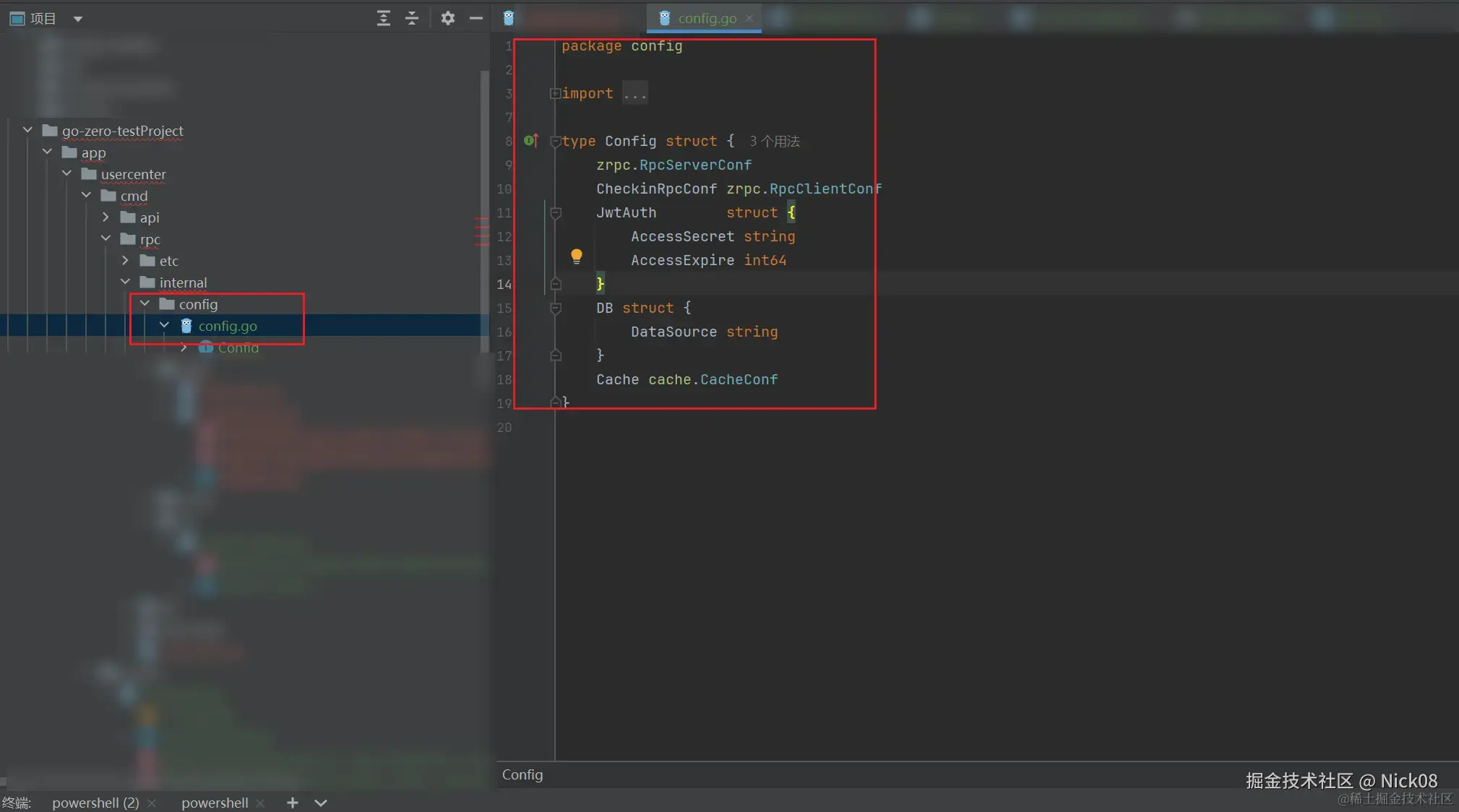Screen dimensions: 1459x812
Task: Click Config breadcrumb at editor bottom
Action: (522, 774)
